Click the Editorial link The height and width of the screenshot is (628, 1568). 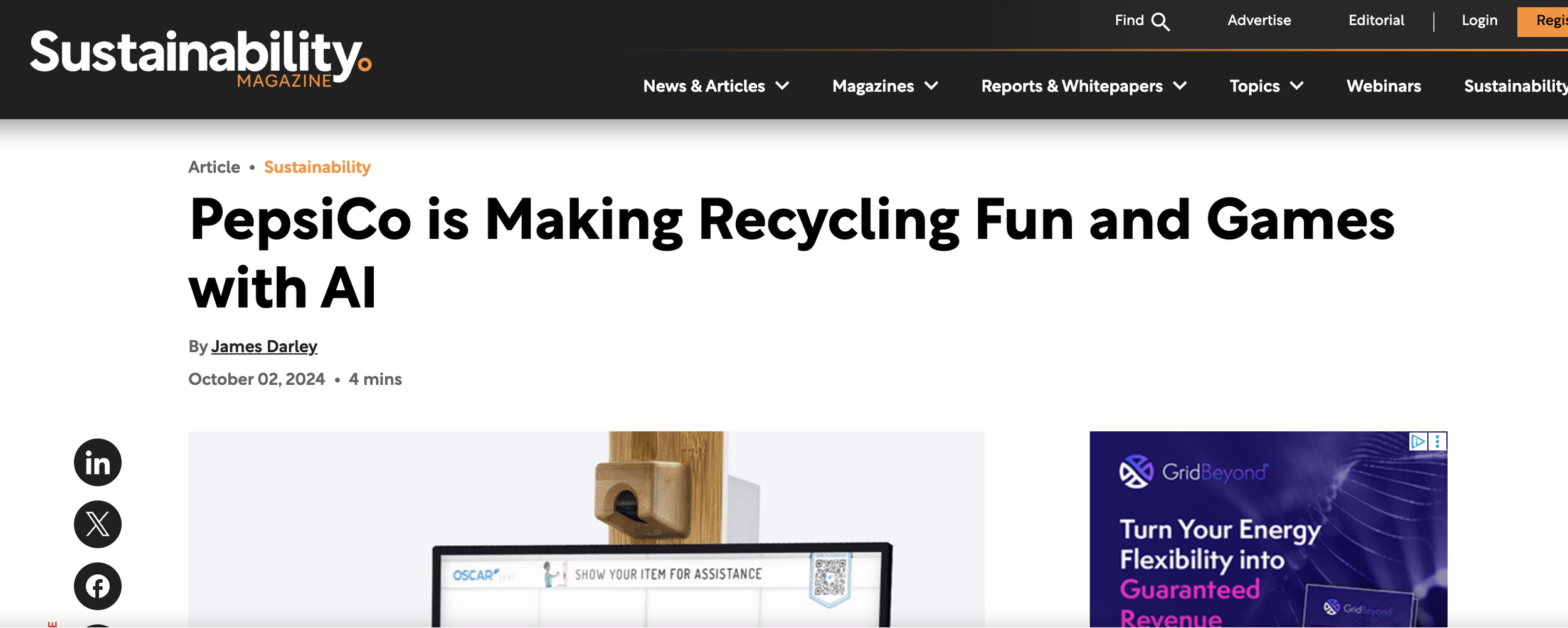pyautogui.click(x=1377, y=21)
